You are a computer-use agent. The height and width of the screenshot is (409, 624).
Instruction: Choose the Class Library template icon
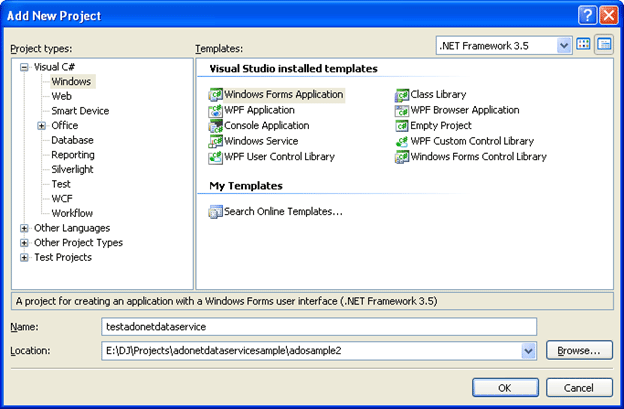[402, 95]
